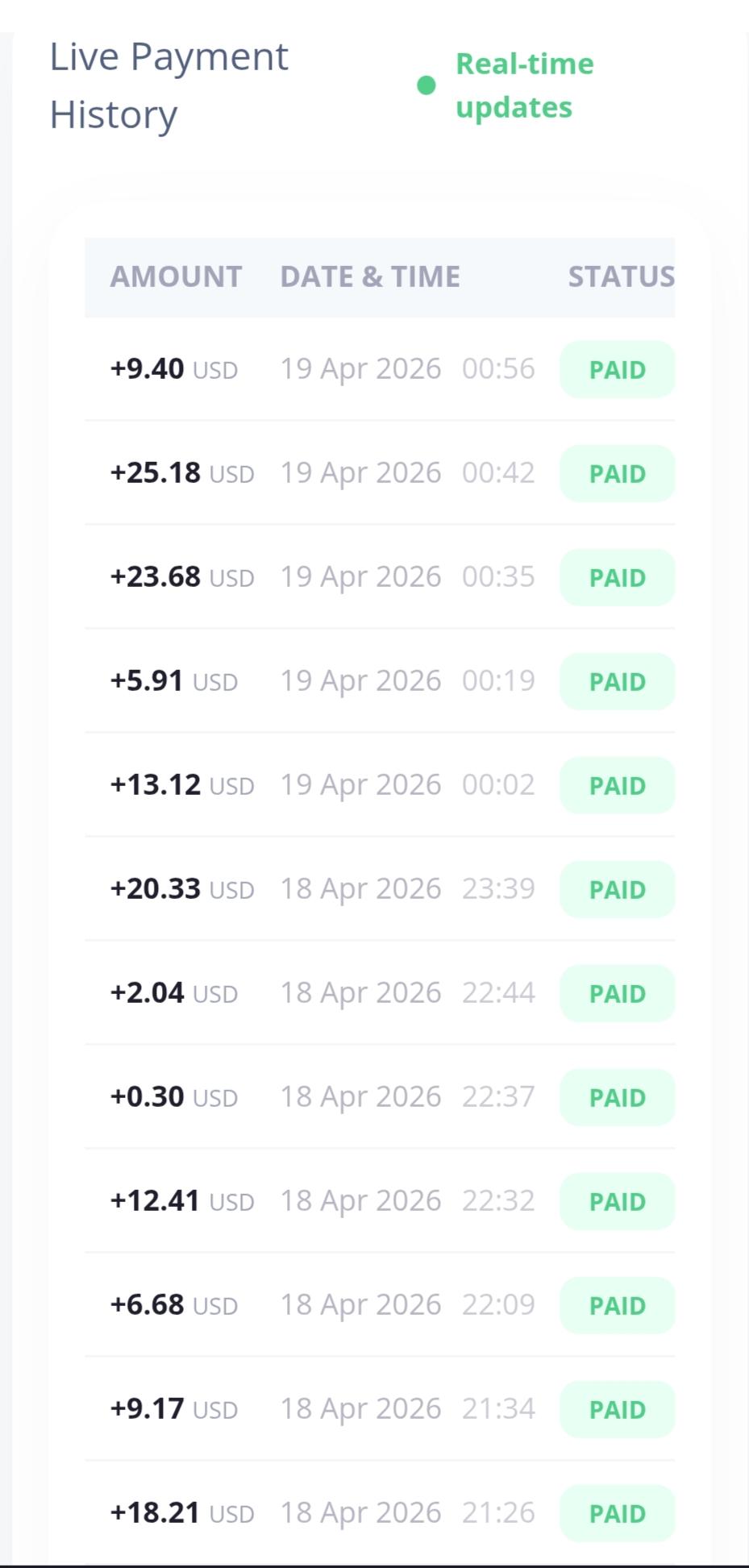
Task: Click the Real-time updates label
Action: [x=524, y=85]
